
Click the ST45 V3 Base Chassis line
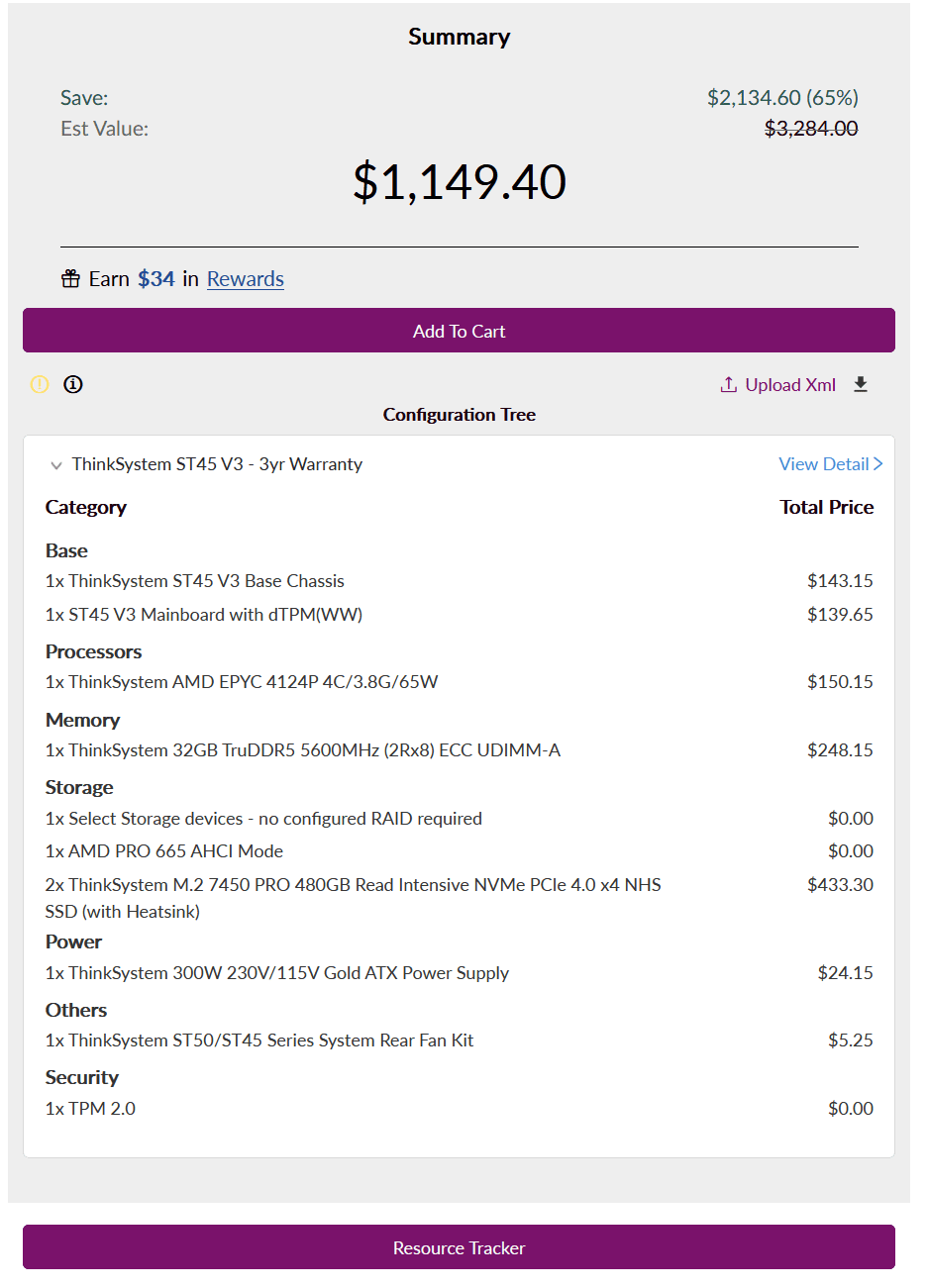click(195, 581)
